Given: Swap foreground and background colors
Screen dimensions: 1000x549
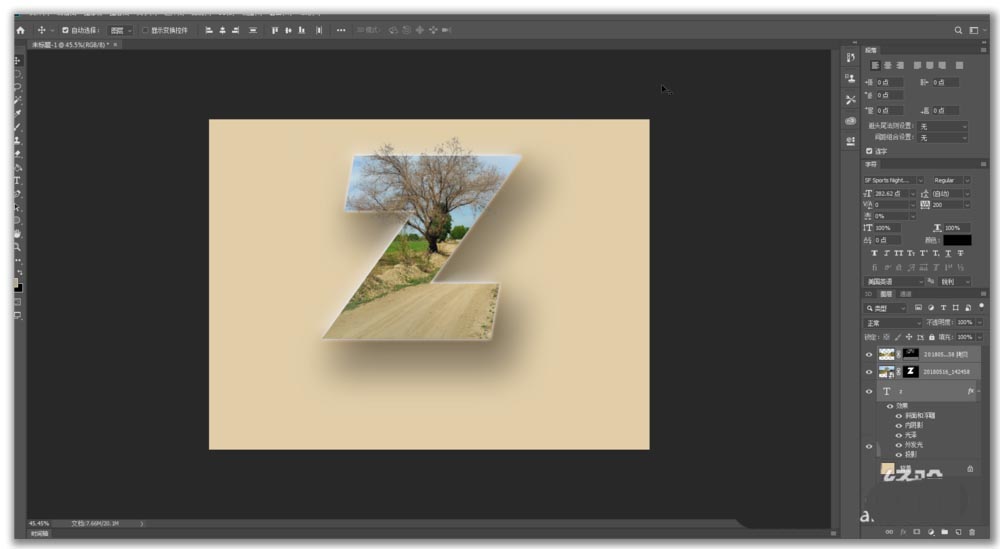Looking at the screenshot, I should click(x=20, y=272).
